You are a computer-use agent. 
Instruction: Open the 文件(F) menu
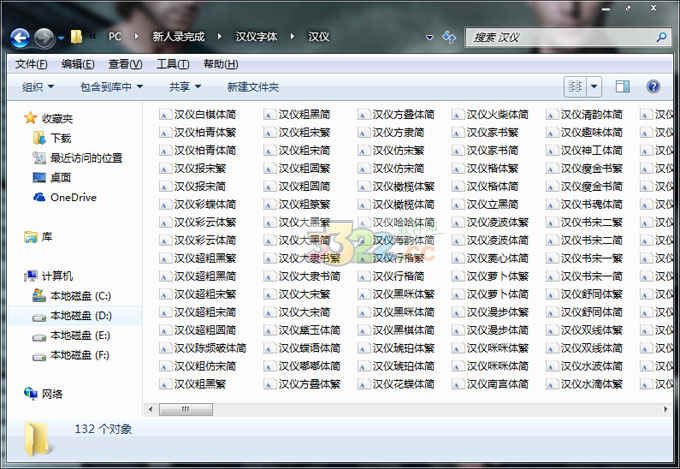(x=31, y=64)
